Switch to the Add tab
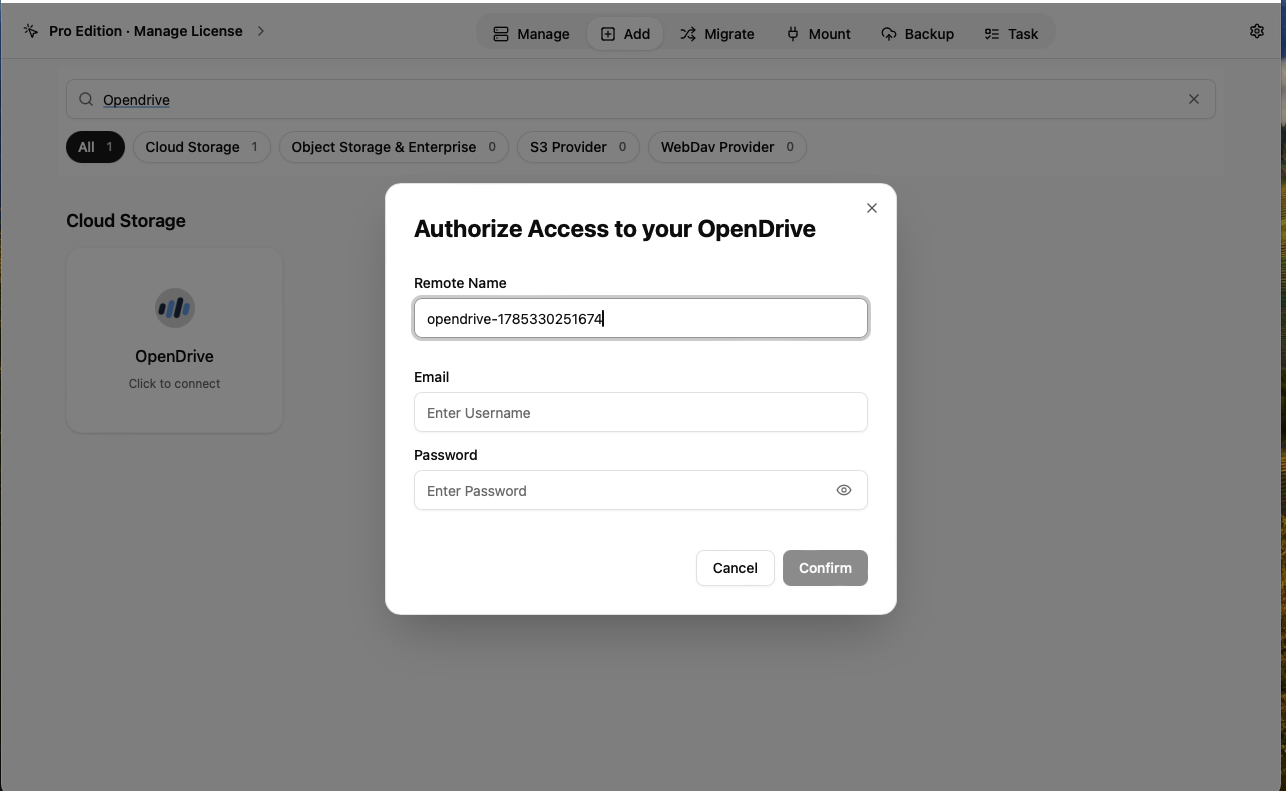Viewport: 1286px width, 791px height. point(625,34)
